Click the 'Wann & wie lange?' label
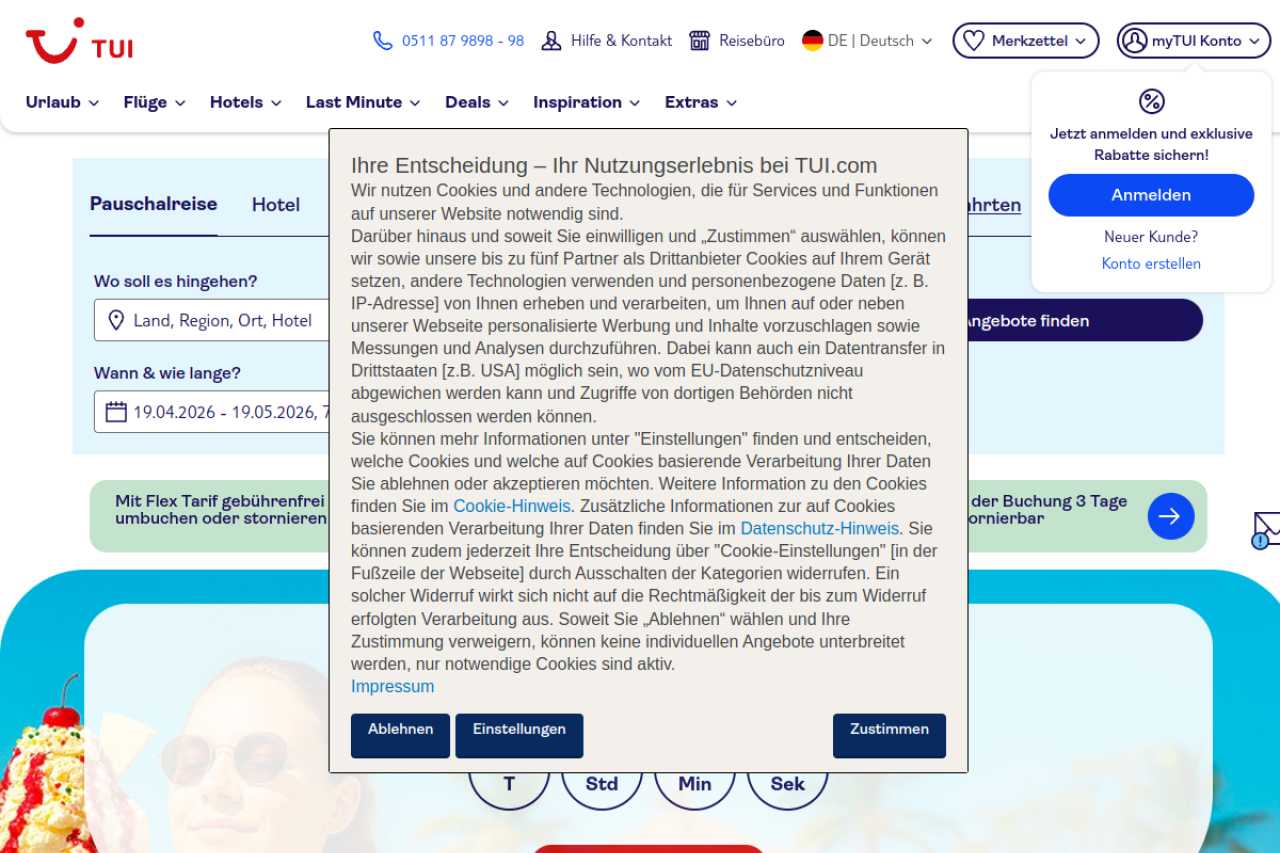The height and width of the screenshot is (853, 1280). tap(168, 374)
